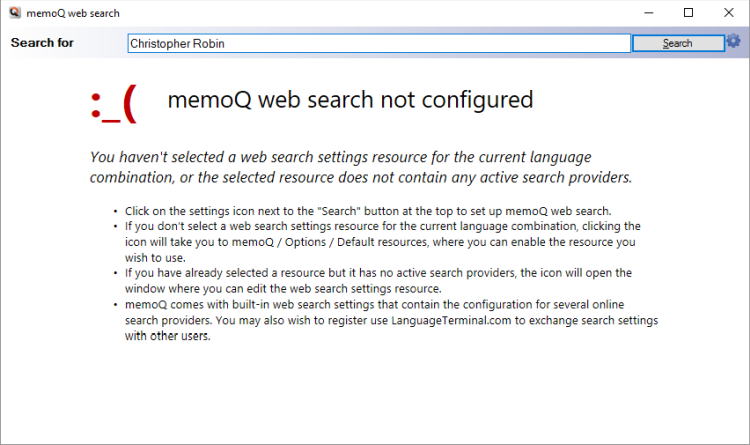
Task: Click the "Search for" label
Action: point(42,43)
